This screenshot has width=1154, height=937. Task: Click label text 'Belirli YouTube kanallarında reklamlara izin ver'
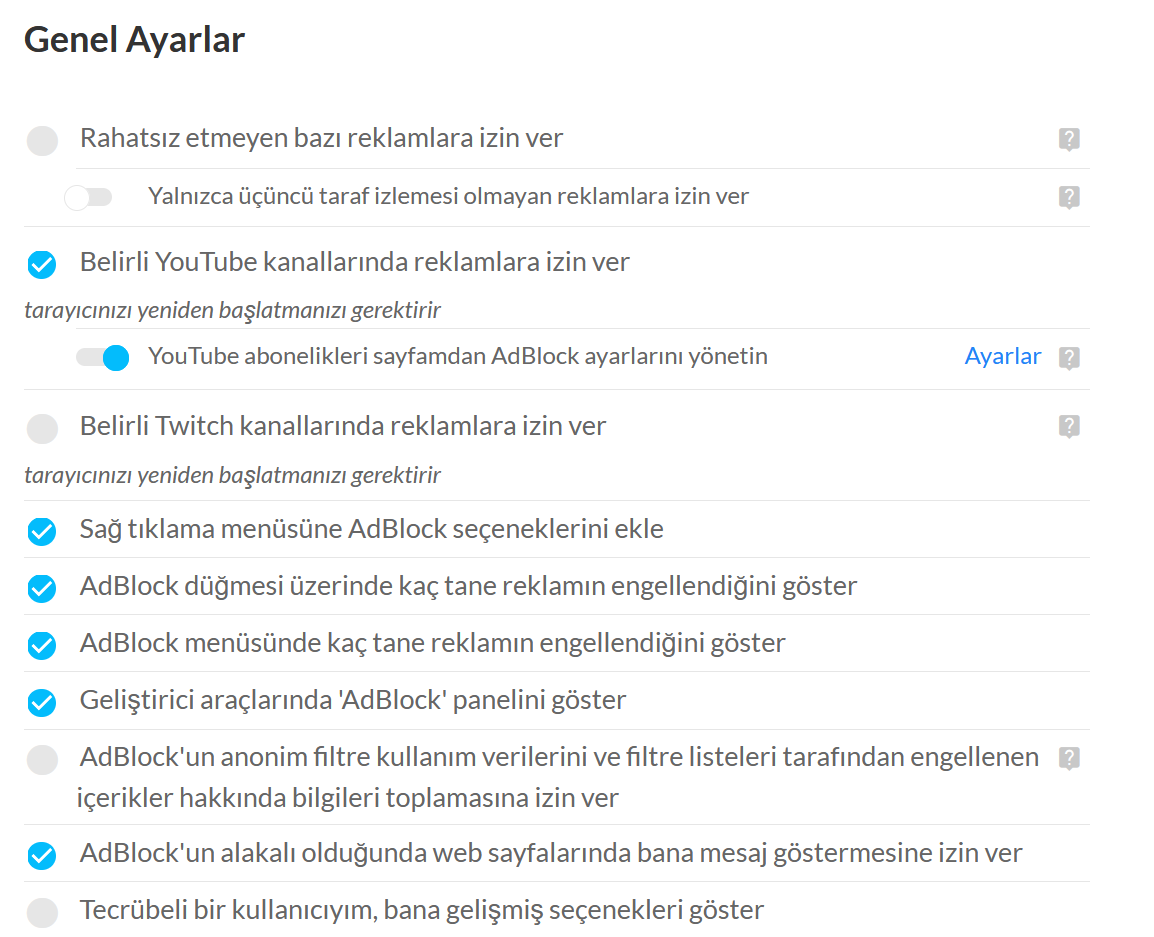click(x=354, y=263)
